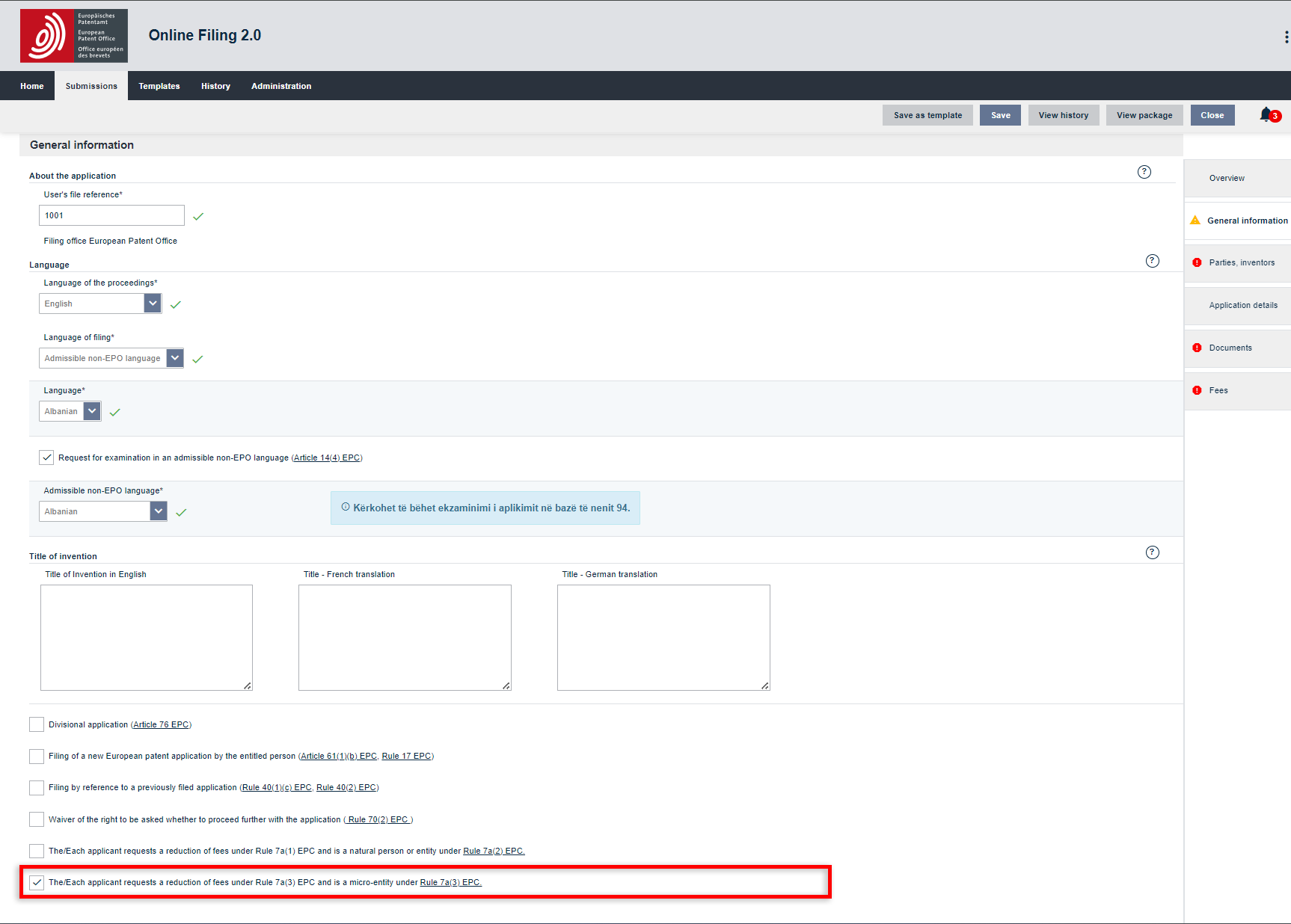Uncheck Request for examination in non-EPO language
Viewport: 1291px width, 924px height.
coord(46,458)
